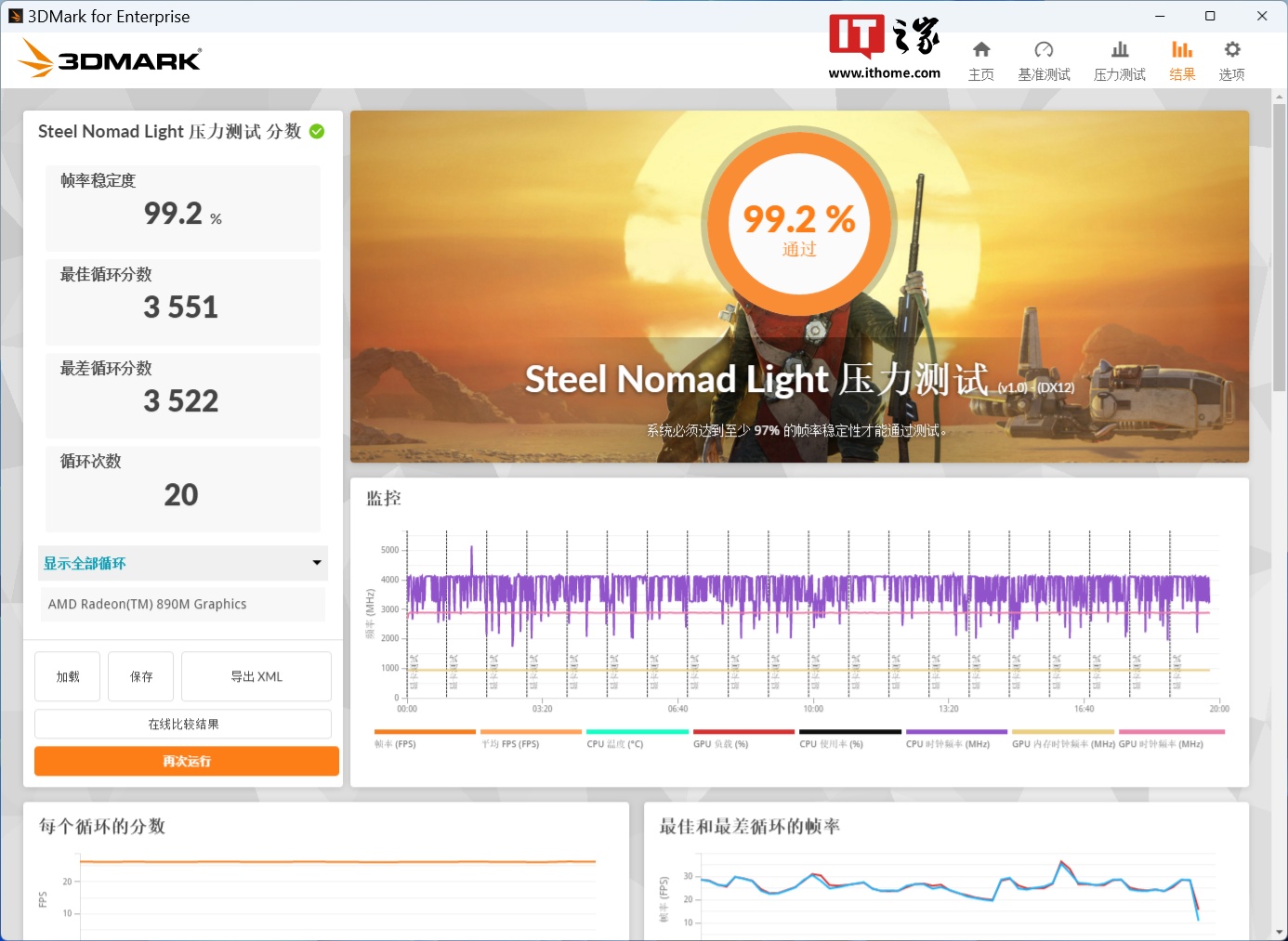Toggle the GPU 内存时钟频率 legend swatch
This screenshot has width=1288, height=941.
point(1063,732)
